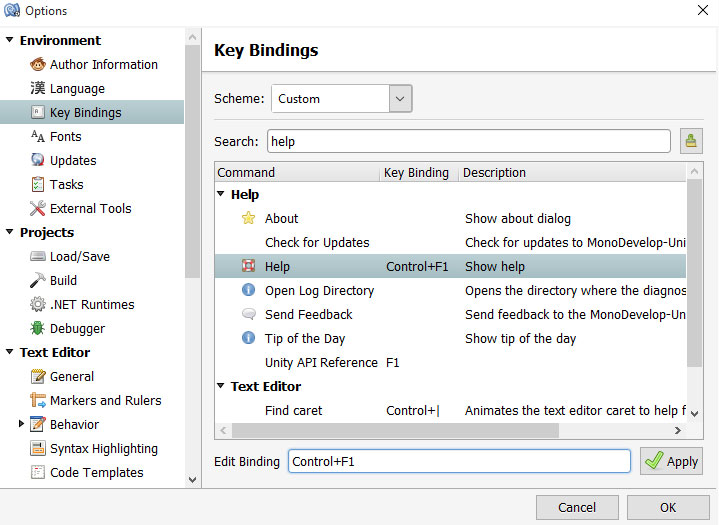Open the Language settings page
Image resolution: width=719 pixels, height=525 pixels.
pos(77,88)
